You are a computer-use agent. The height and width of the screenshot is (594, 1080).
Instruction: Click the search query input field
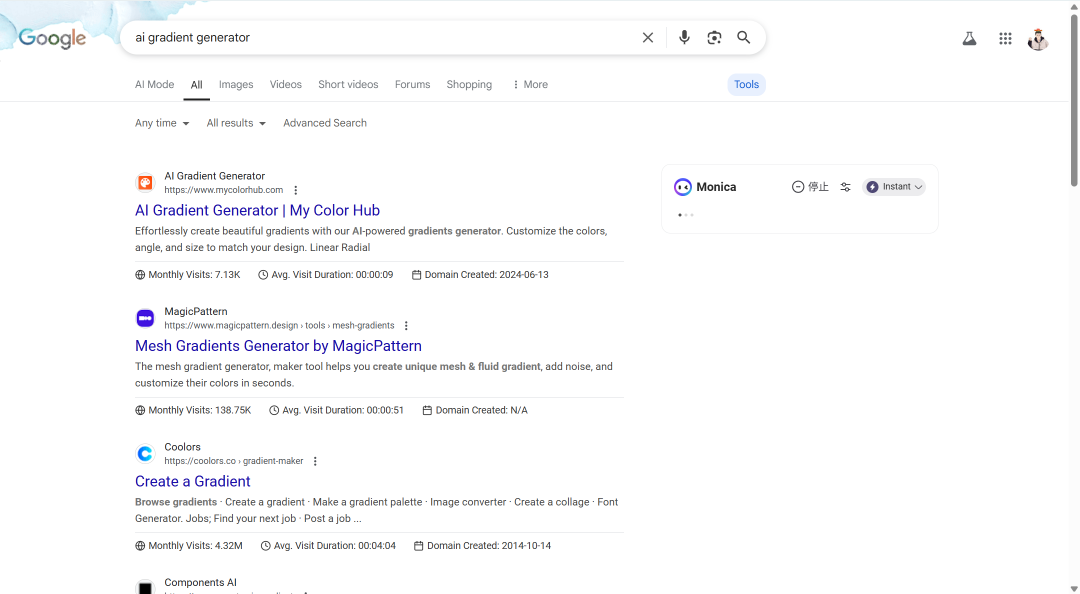coord(382,38)
